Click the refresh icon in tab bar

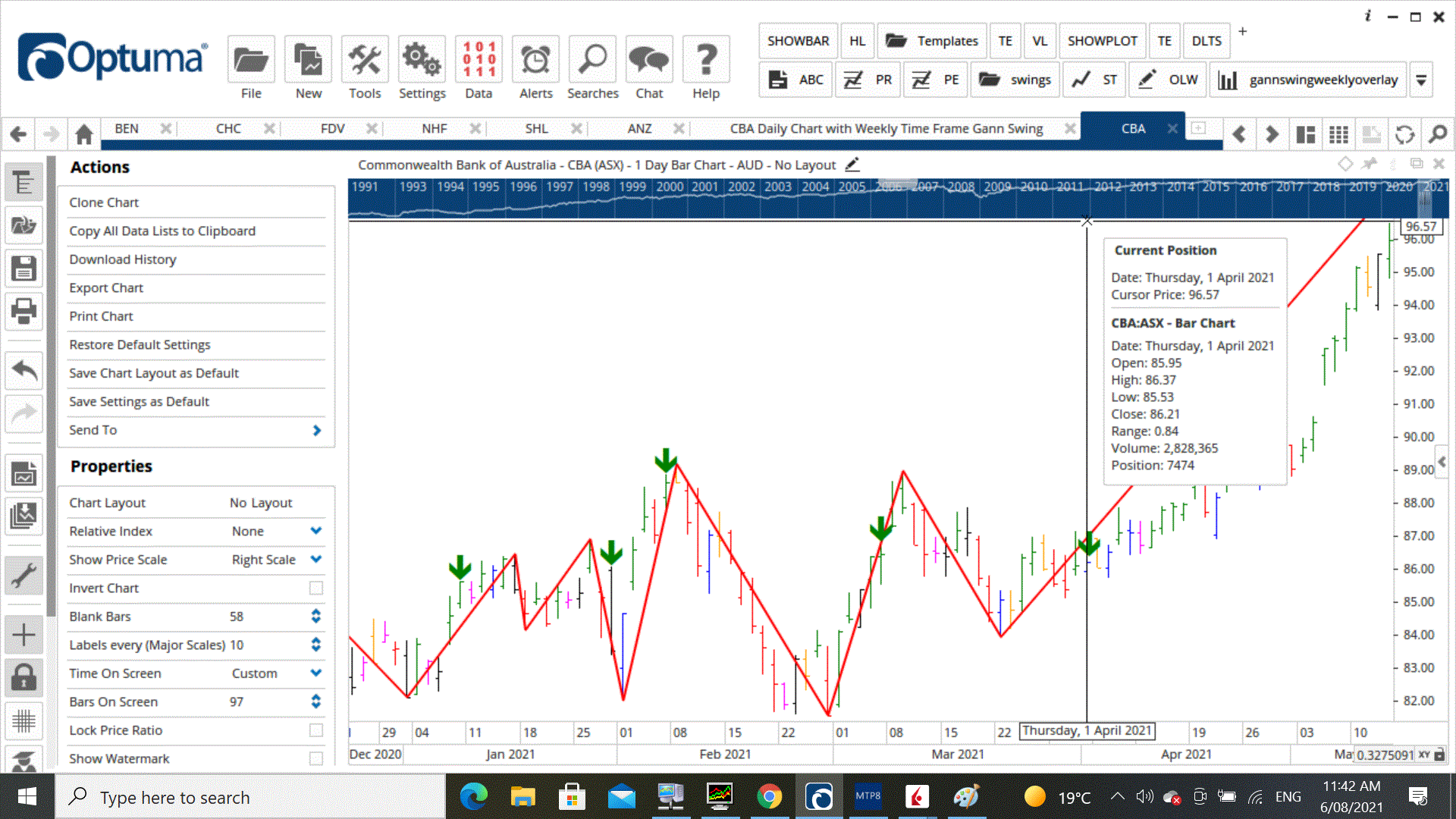(1404, 134)
